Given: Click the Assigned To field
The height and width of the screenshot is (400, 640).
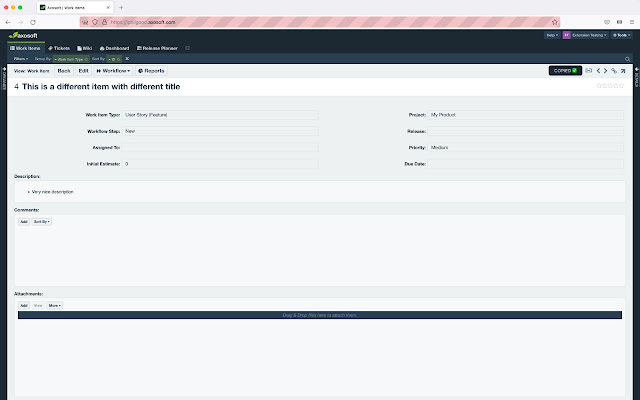Looking at the screenshot, I should 220,147.
